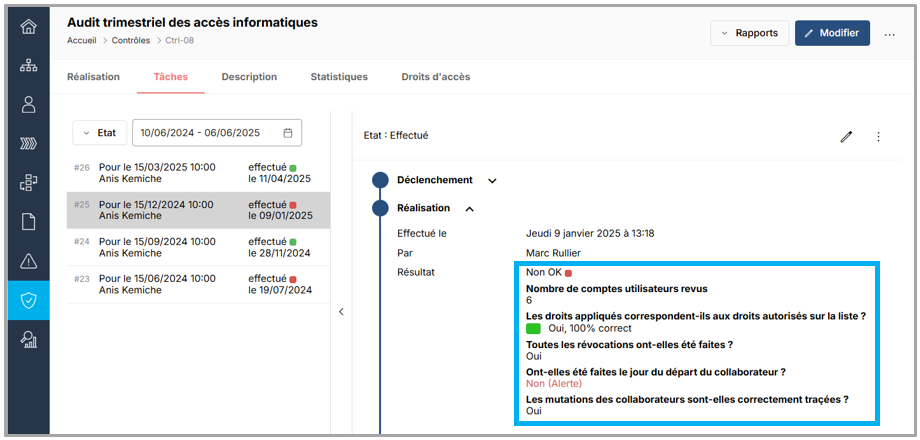Open the home icon in sidebar
The height and width of the screenshot is (440, 920).
point(28,27)
